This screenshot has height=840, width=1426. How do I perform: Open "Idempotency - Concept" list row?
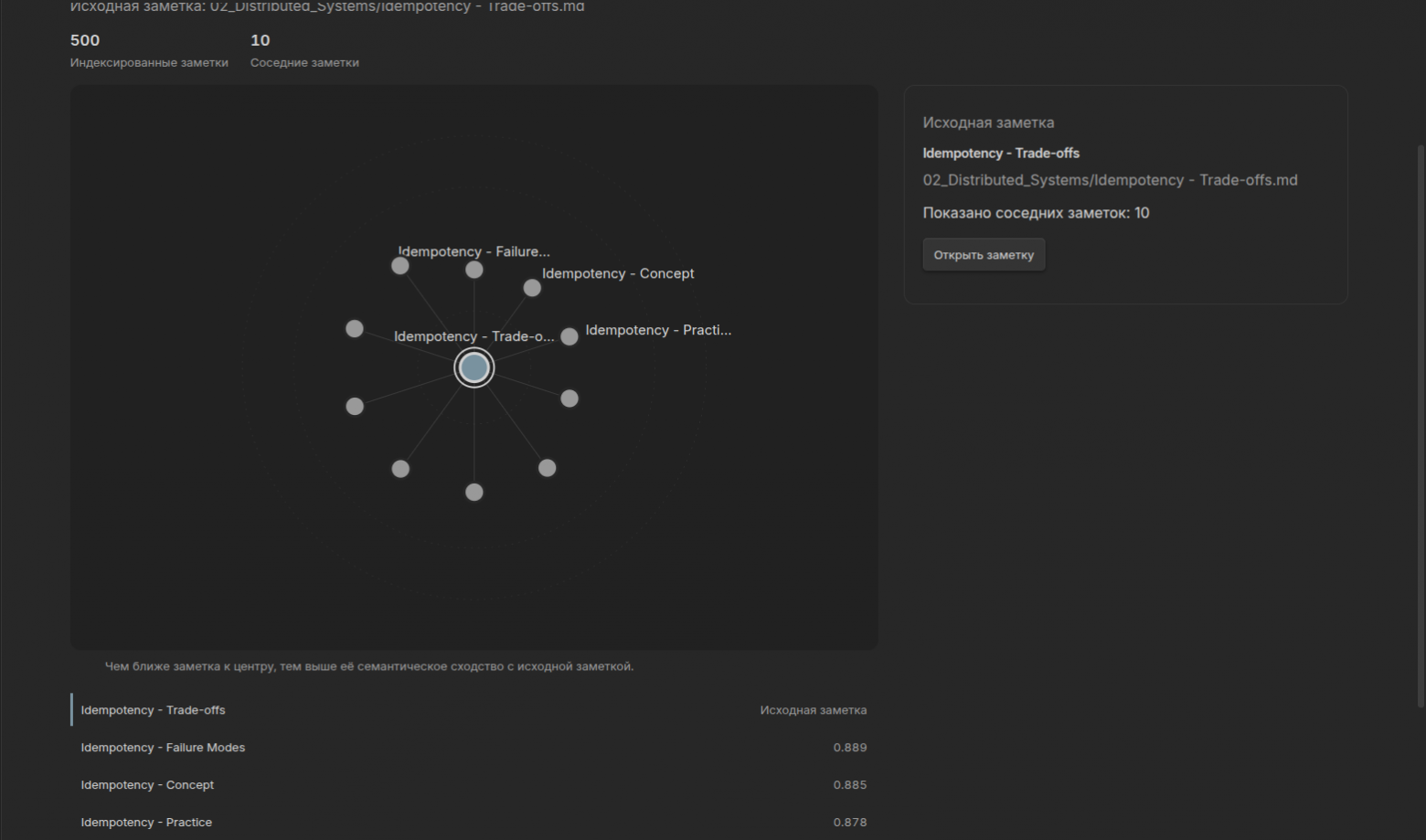(x=474, y=785)
